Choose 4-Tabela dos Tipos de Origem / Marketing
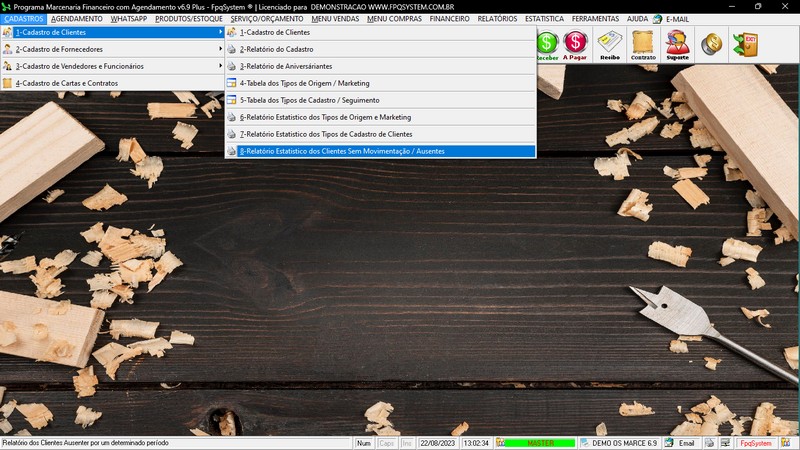 (381, 83)
